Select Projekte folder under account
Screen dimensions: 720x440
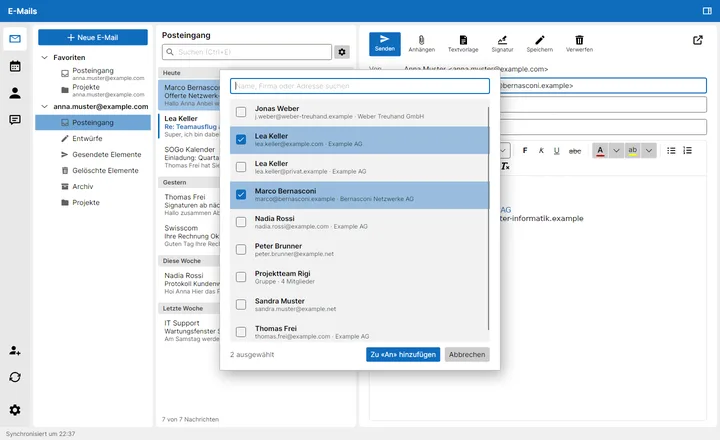click(x=93, y=203)
